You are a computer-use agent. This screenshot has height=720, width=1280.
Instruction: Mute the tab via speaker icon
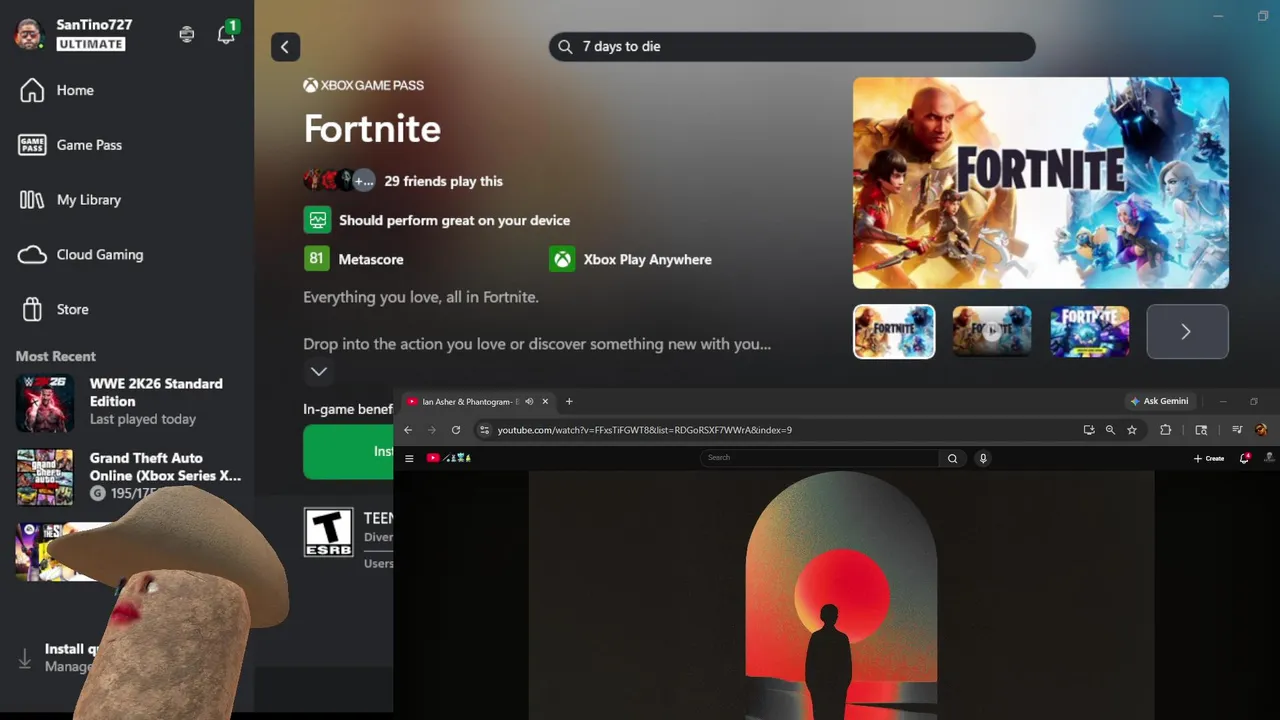pyautogui.click(x=529, y=401)
